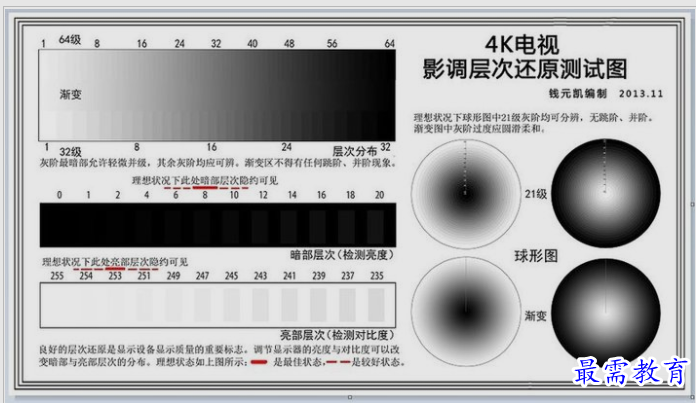
Task: Click the "渐变" label inside the gradient bar
Action: tap(71, 95)
